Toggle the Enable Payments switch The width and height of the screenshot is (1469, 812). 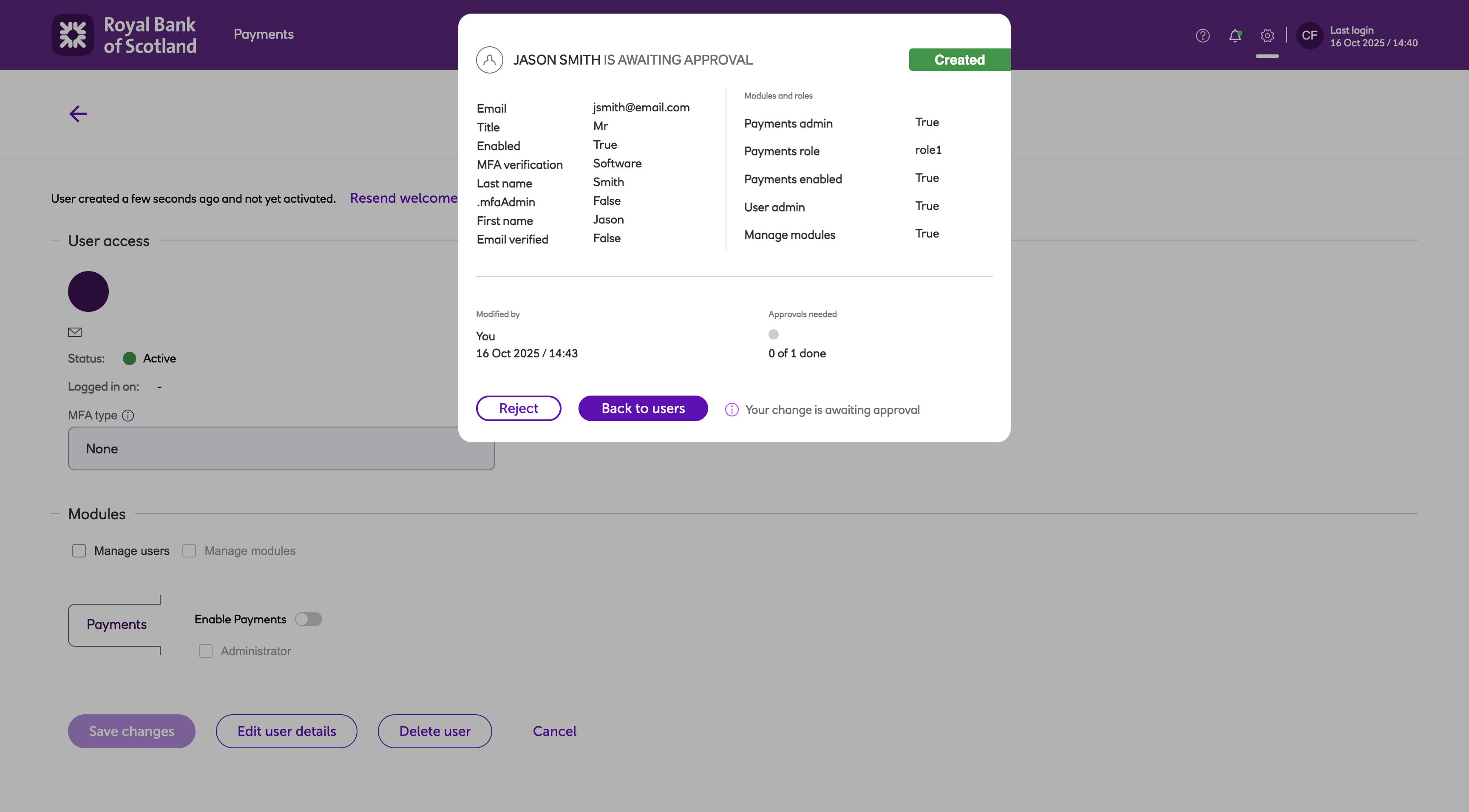(x=309, y=619)
